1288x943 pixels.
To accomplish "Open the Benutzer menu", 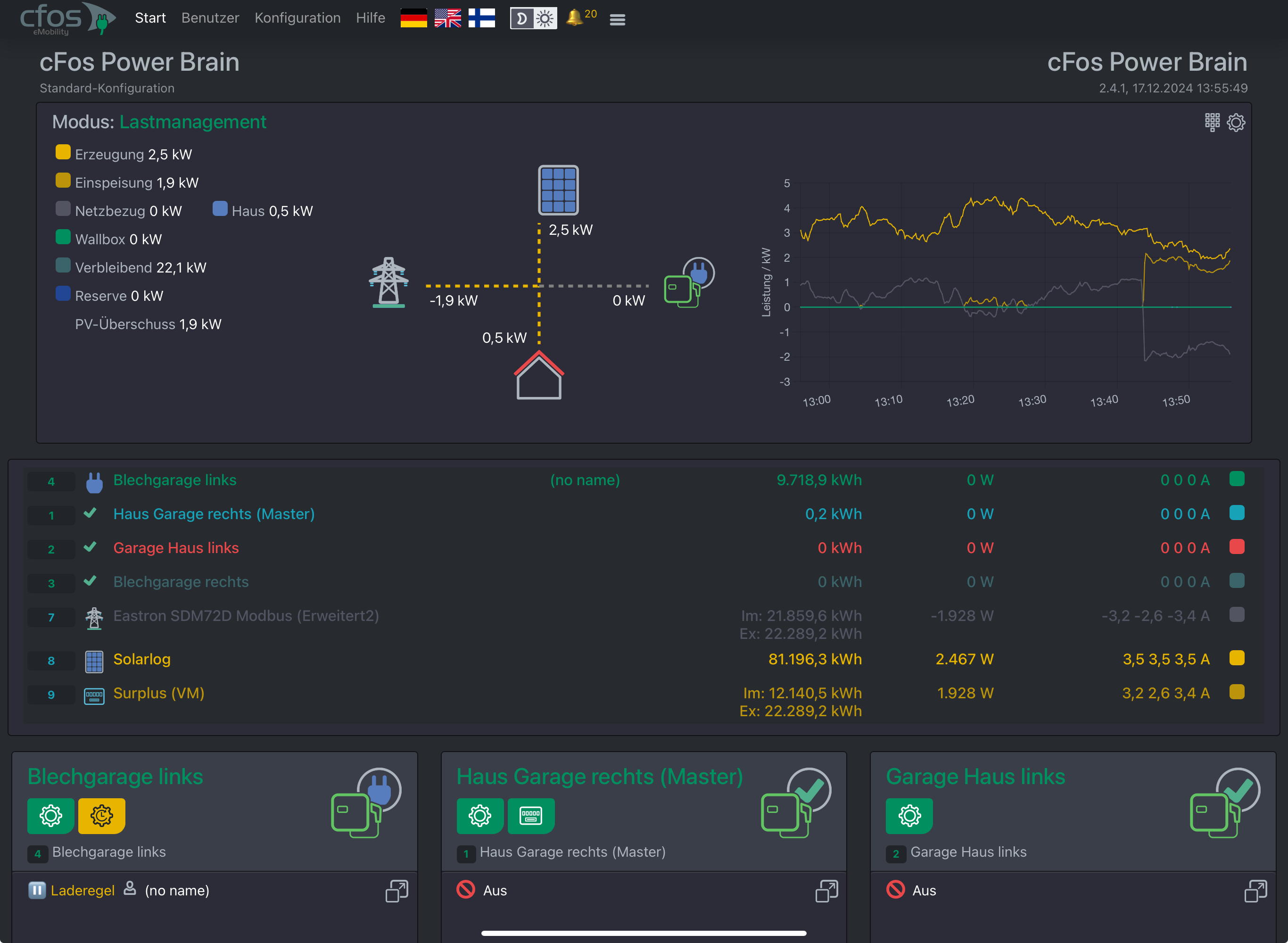I will (210, 18).
